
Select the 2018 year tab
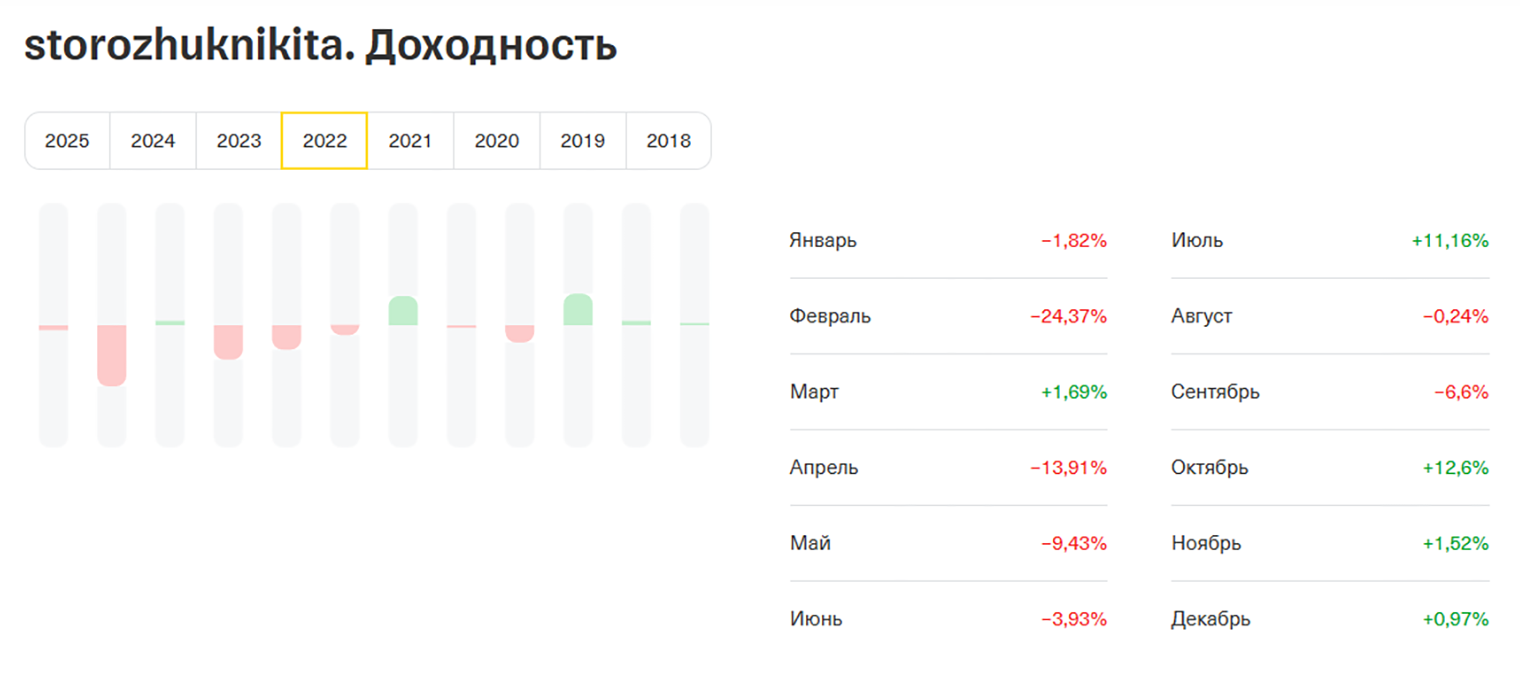pos(669,141)
